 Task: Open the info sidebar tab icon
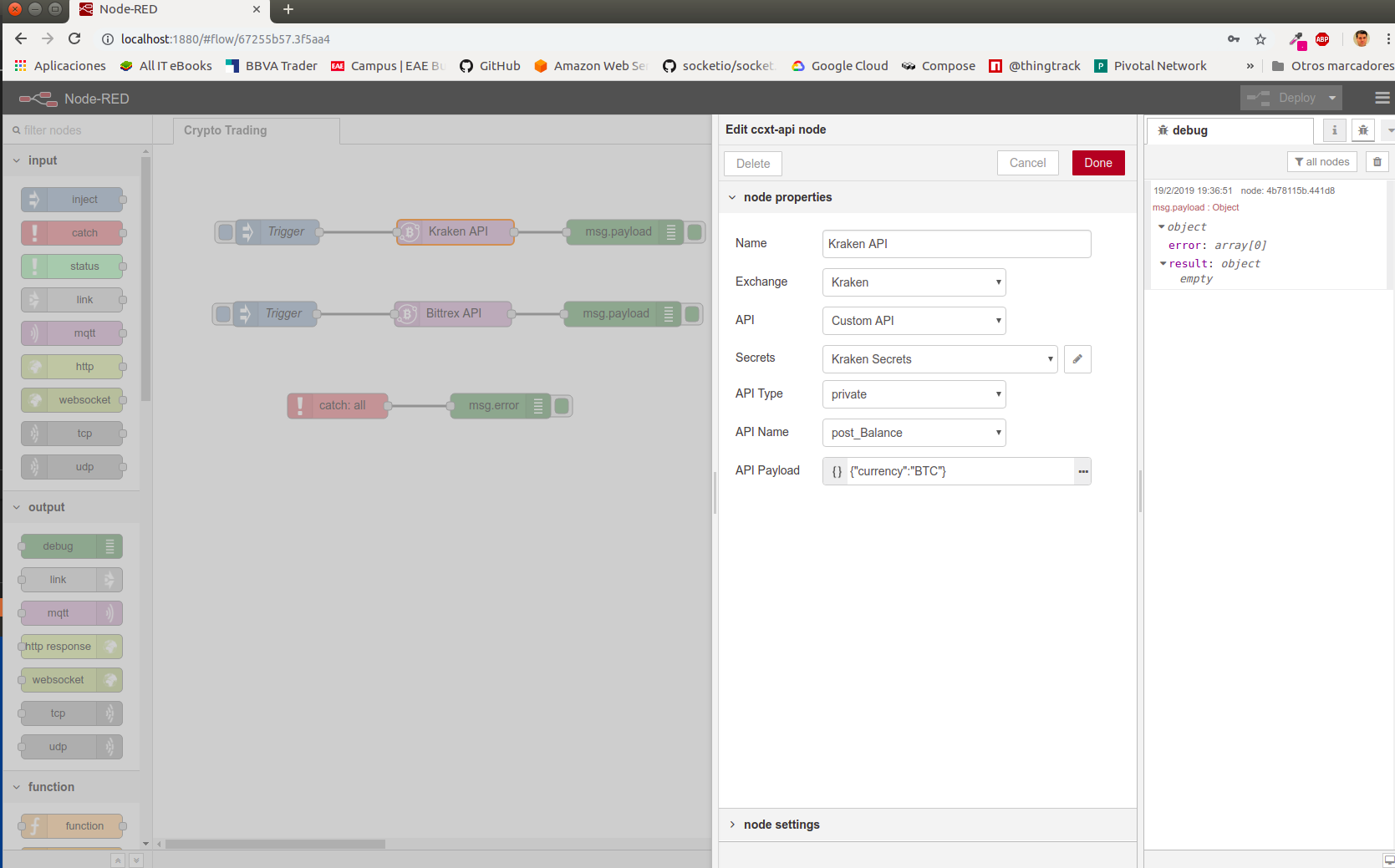click(1334, 130)
